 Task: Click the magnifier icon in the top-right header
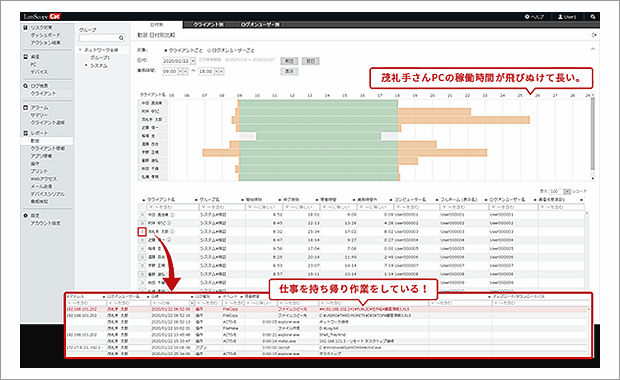593,17
